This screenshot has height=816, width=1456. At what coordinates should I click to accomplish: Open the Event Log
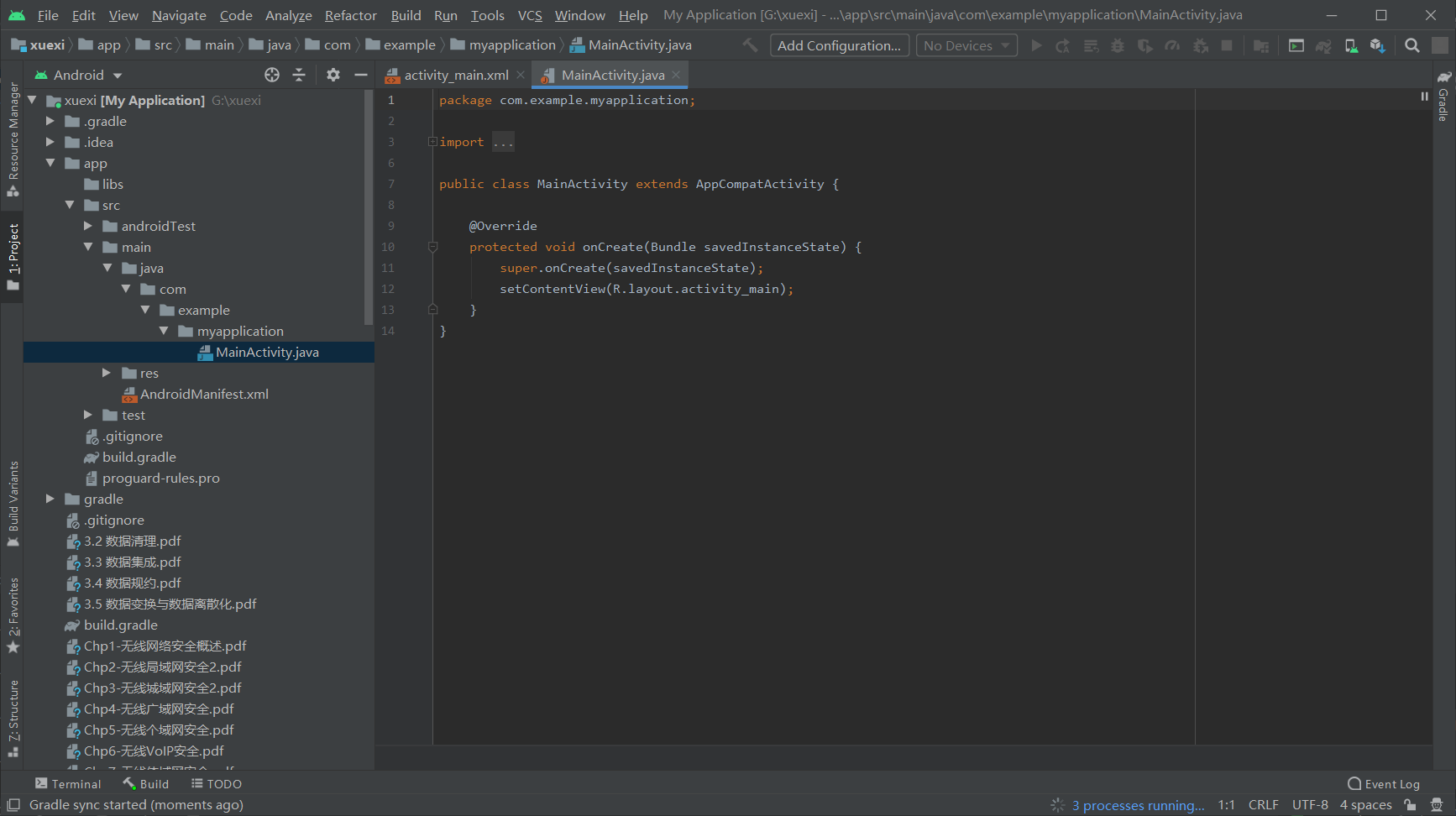[x=1384, y=783]
